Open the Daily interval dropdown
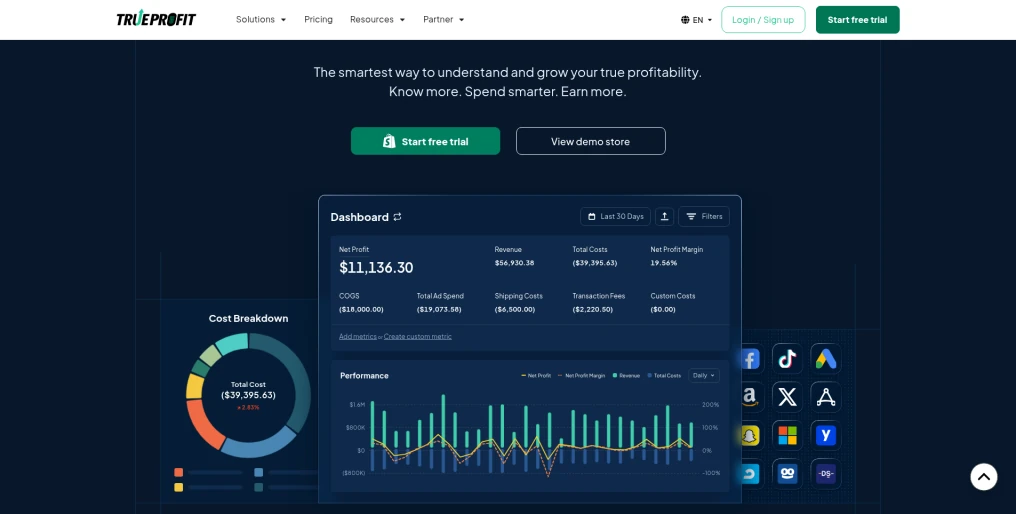 704,375
